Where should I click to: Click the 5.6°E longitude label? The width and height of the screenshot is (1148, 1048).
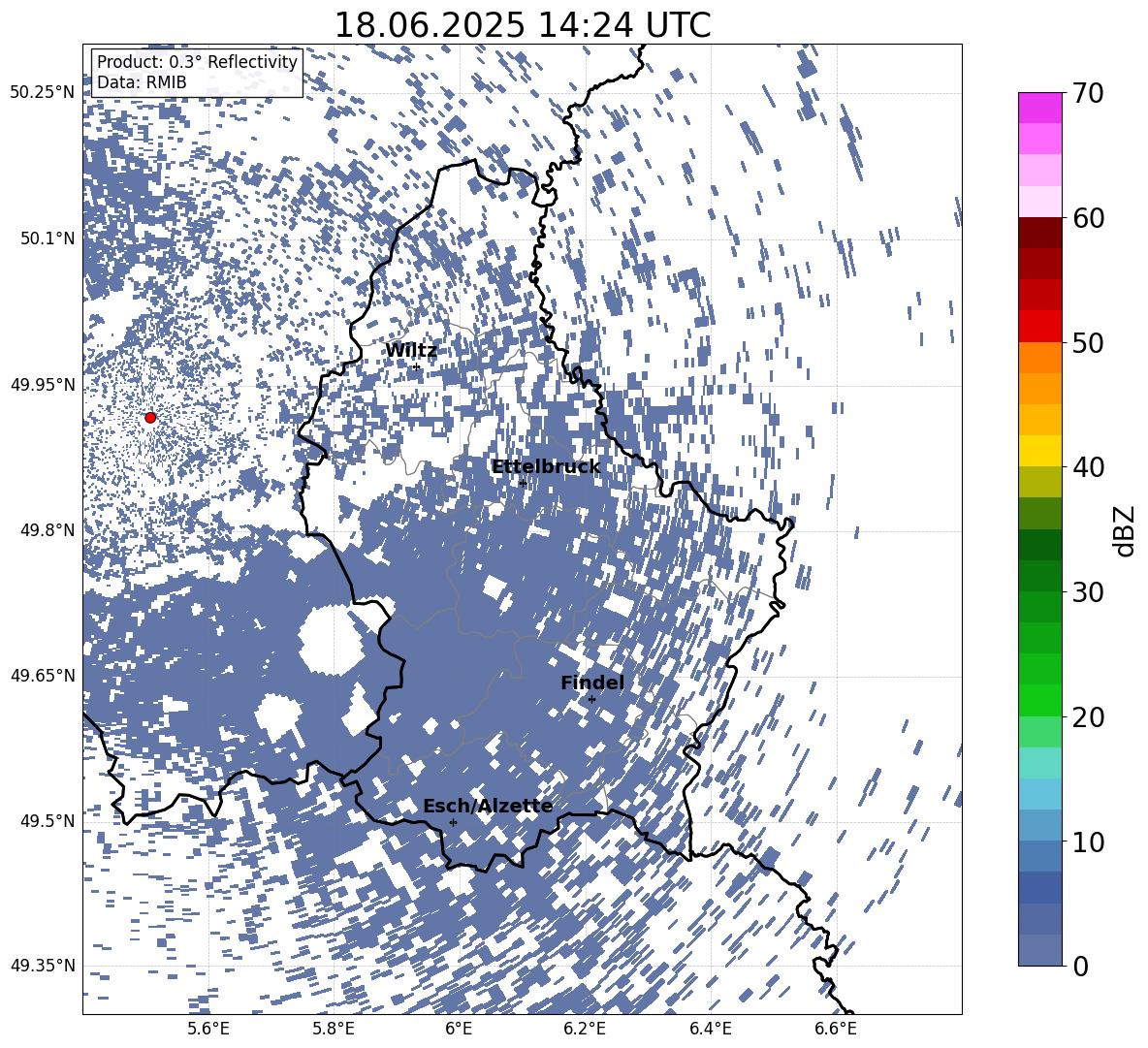208,1029
